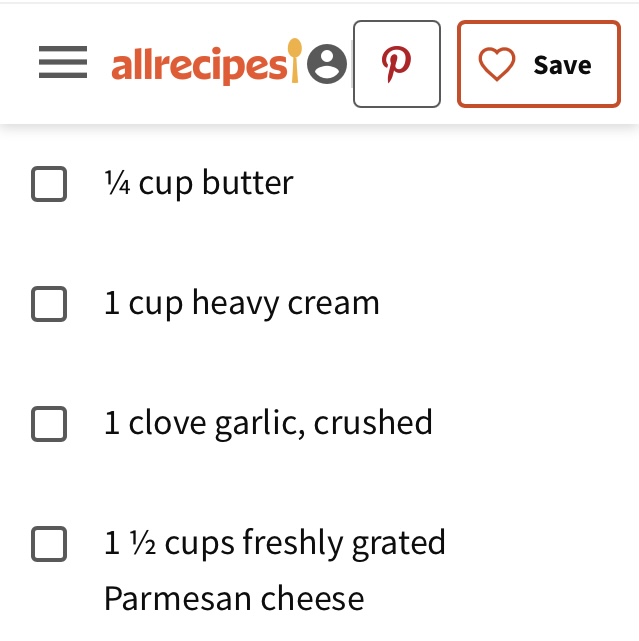
Task: Mark the garlic clove checkbox
Action: (x=49, y=424)
